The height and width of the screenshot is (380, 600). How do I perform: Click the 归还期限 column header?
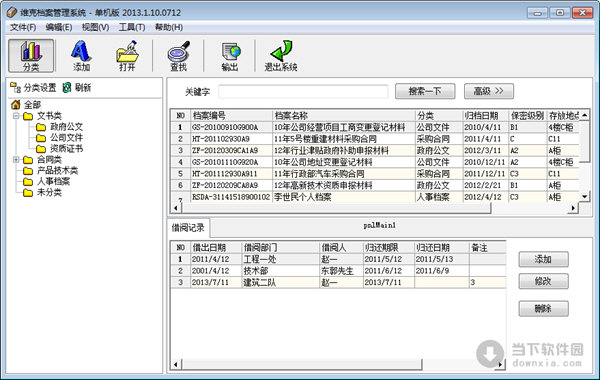[x=388, y=248]
